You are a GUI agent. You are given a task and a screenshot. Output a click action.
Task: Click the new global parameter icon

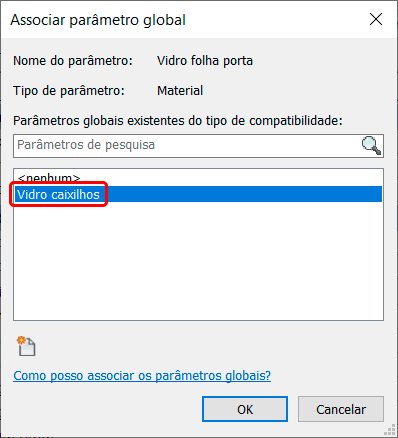(x=26, y=346)
